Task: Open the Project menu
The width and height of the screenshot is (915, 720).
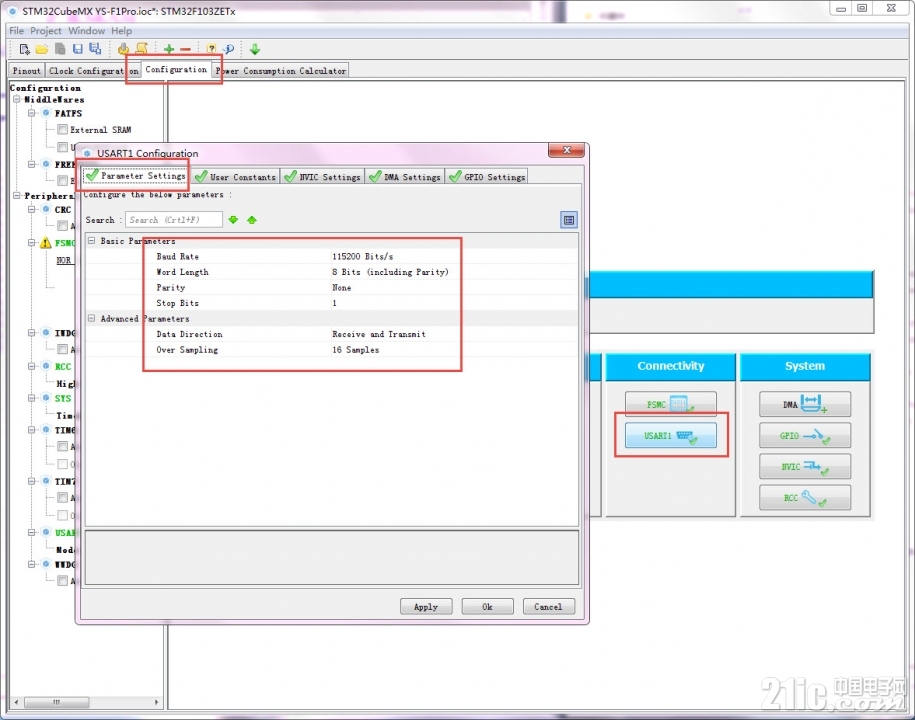Action: [x=46, y=30]
